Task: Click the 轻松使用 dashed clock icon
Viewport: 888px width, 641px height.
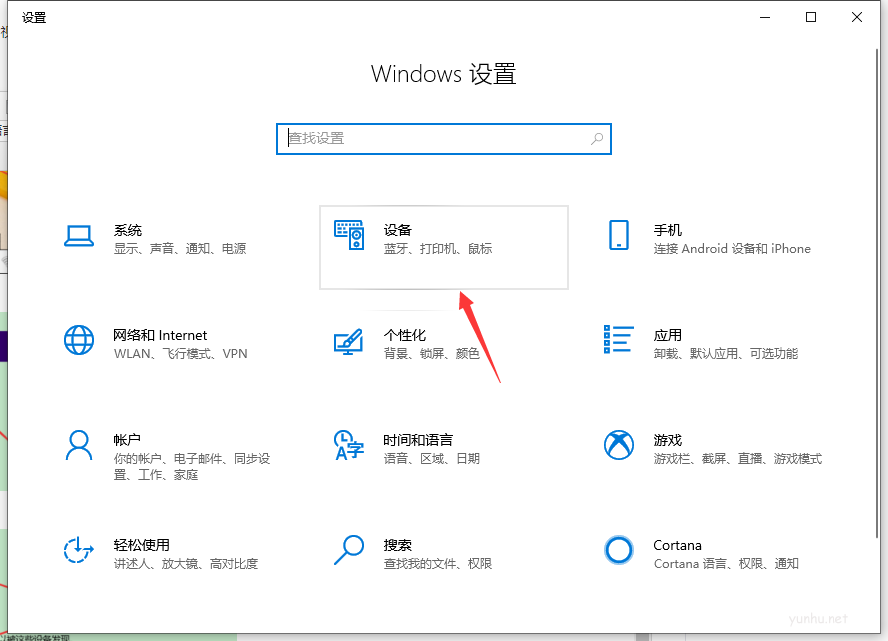Action: click(79, 550)
